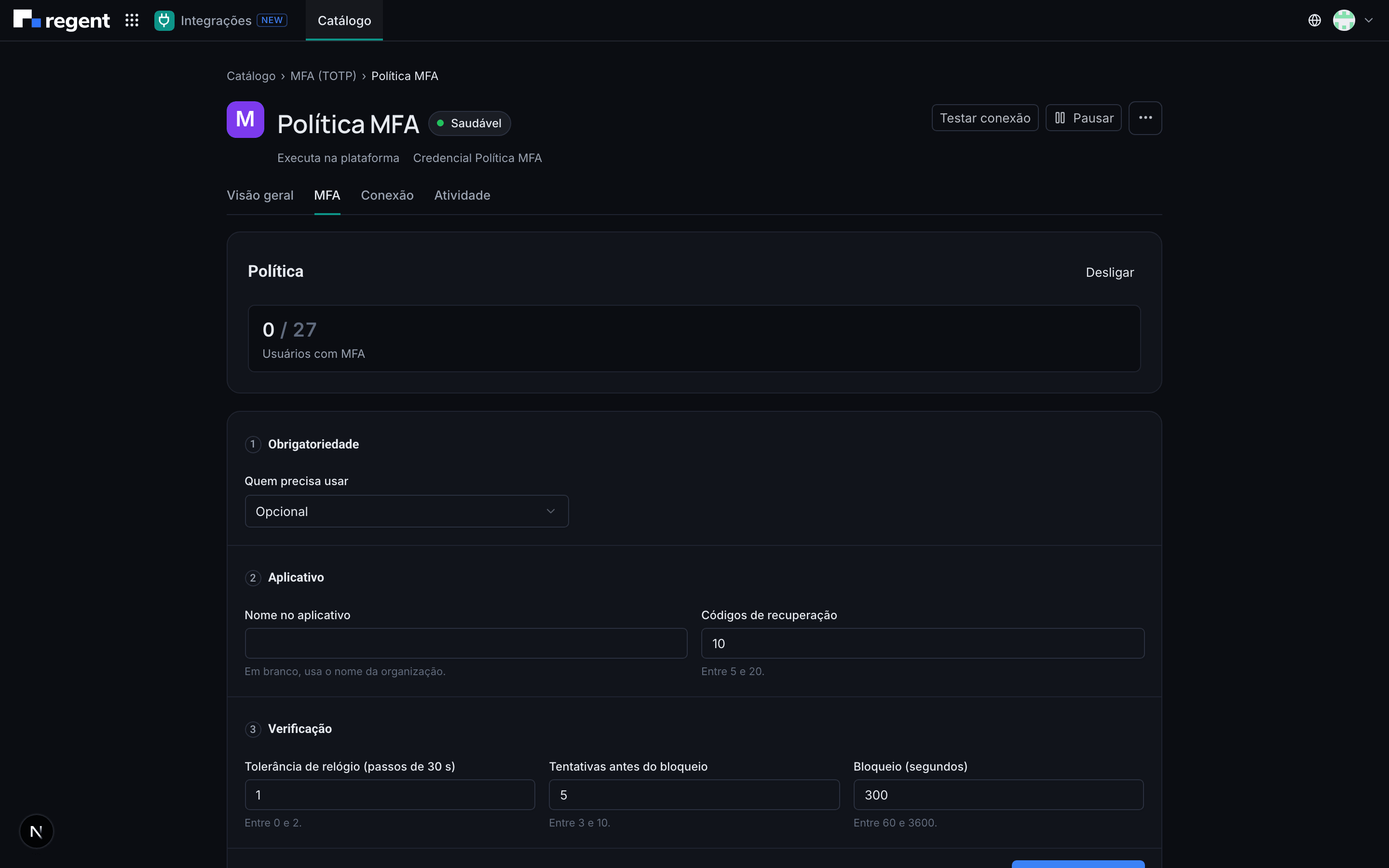This screenshot has width=1389, height=868.
Task: Click Testar conexão button
Action: pyautogui.click(x=985, y=118)
